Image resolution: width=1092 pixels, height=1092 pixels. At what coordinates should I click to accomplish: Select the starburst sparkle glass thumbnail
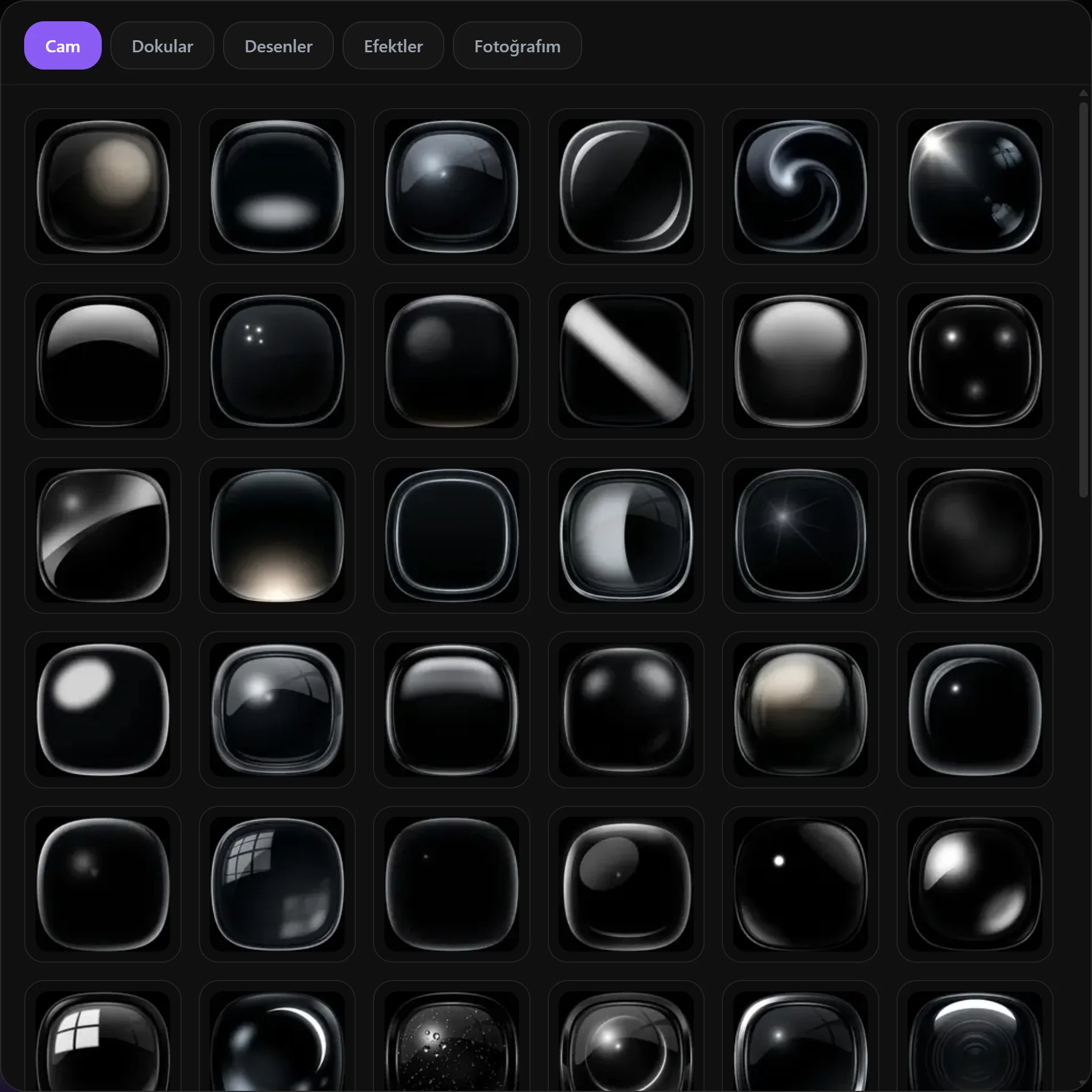pos(801,535)
